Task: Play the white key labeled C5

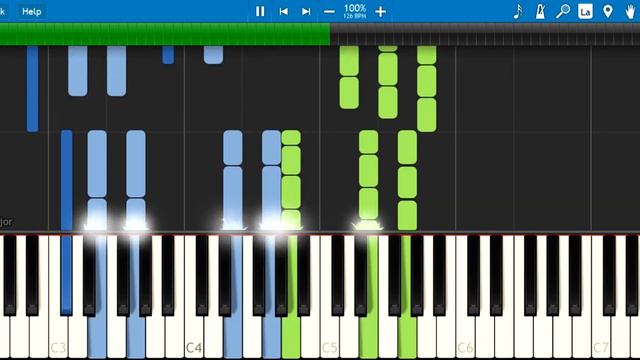Action: click(x=329, y=337)
